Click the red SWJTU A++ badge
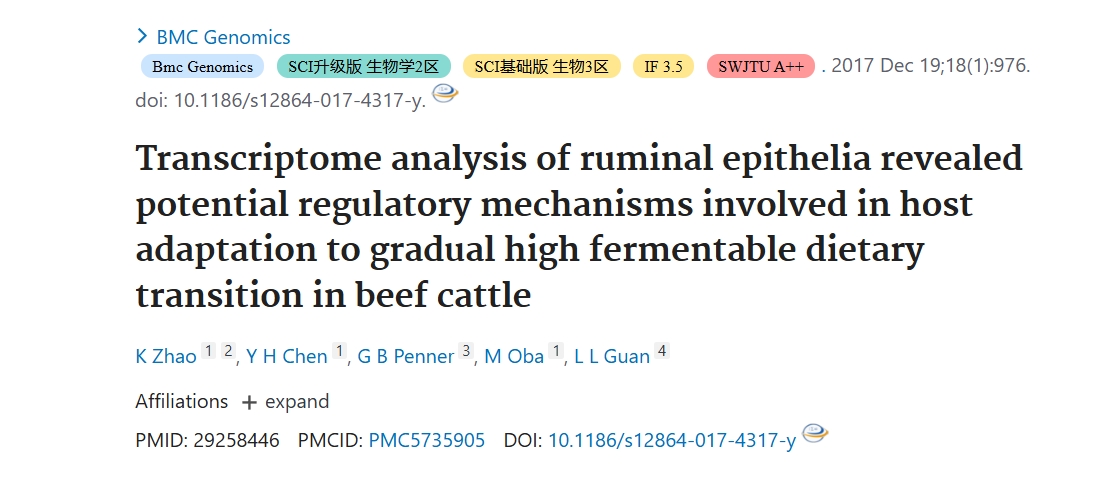Screen dimensions: 1115x500 click(761, 66)
